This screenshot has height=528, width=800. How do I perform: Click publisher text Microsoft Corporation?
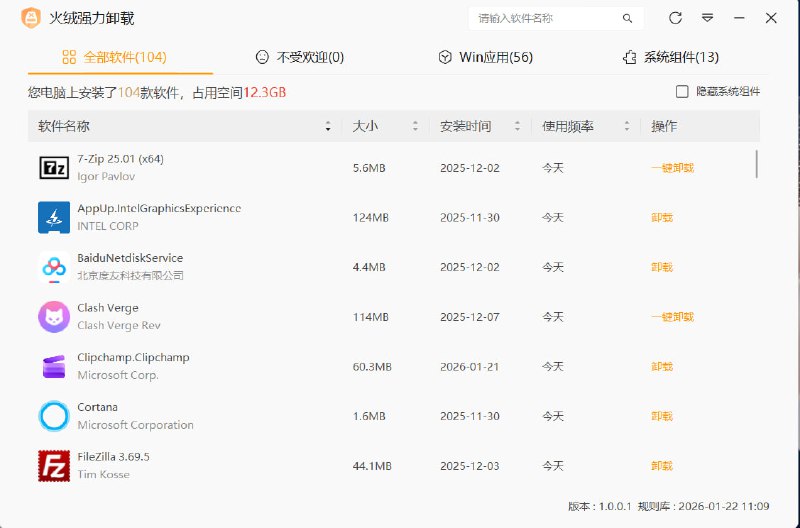click(x=135, y=425)
